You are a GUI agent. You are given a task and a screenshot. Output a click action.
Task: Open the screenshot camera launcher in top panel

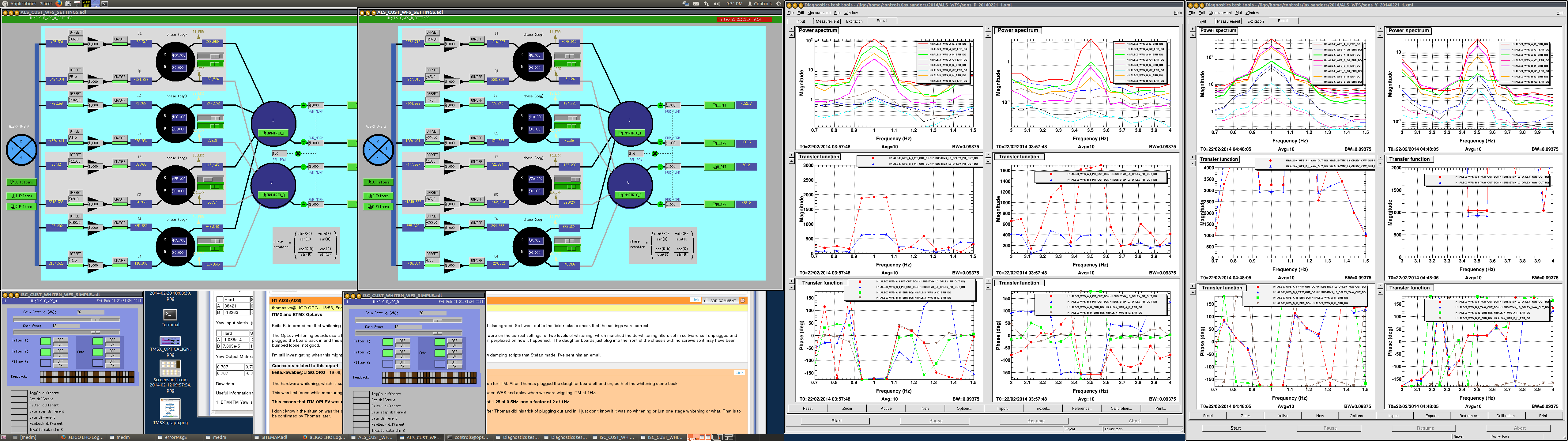pyautogui.click(x=68, y=4)
